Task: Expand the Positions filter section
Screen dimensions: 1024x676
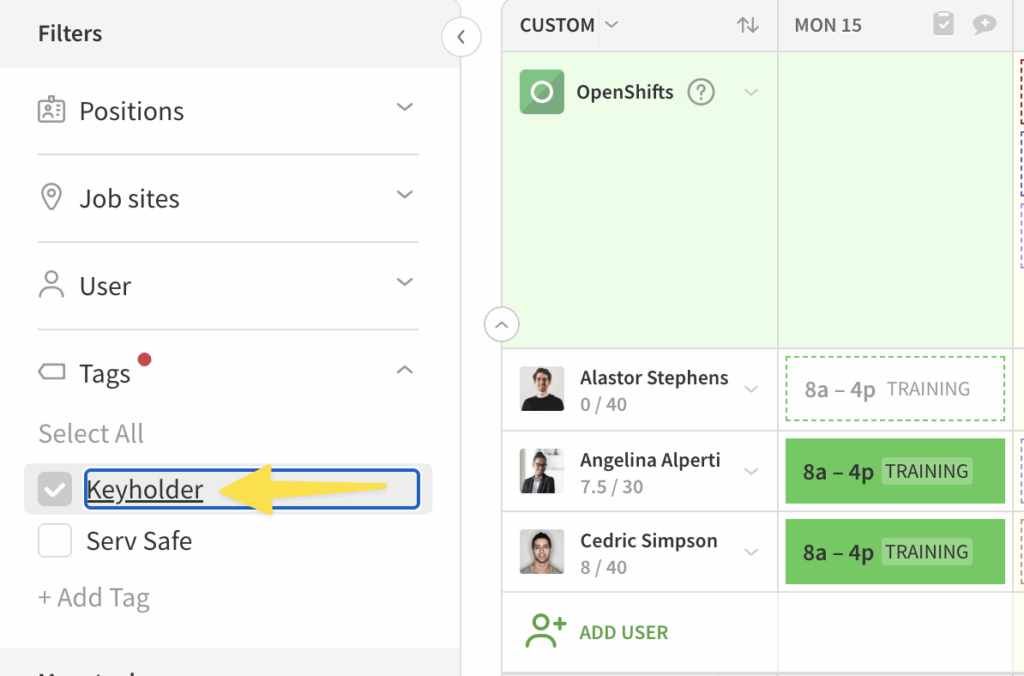Action: [404, 108]
